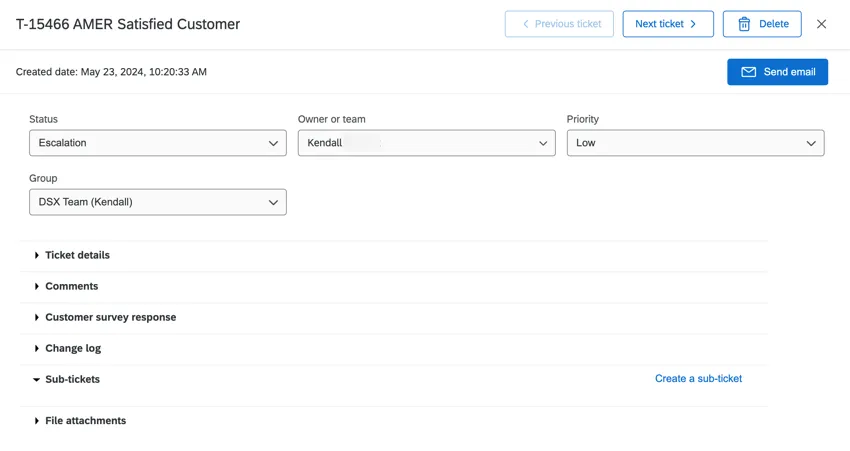Expand the Ticket details section
850x451 pixels.
pyautogui.click(x=77, y=255)
